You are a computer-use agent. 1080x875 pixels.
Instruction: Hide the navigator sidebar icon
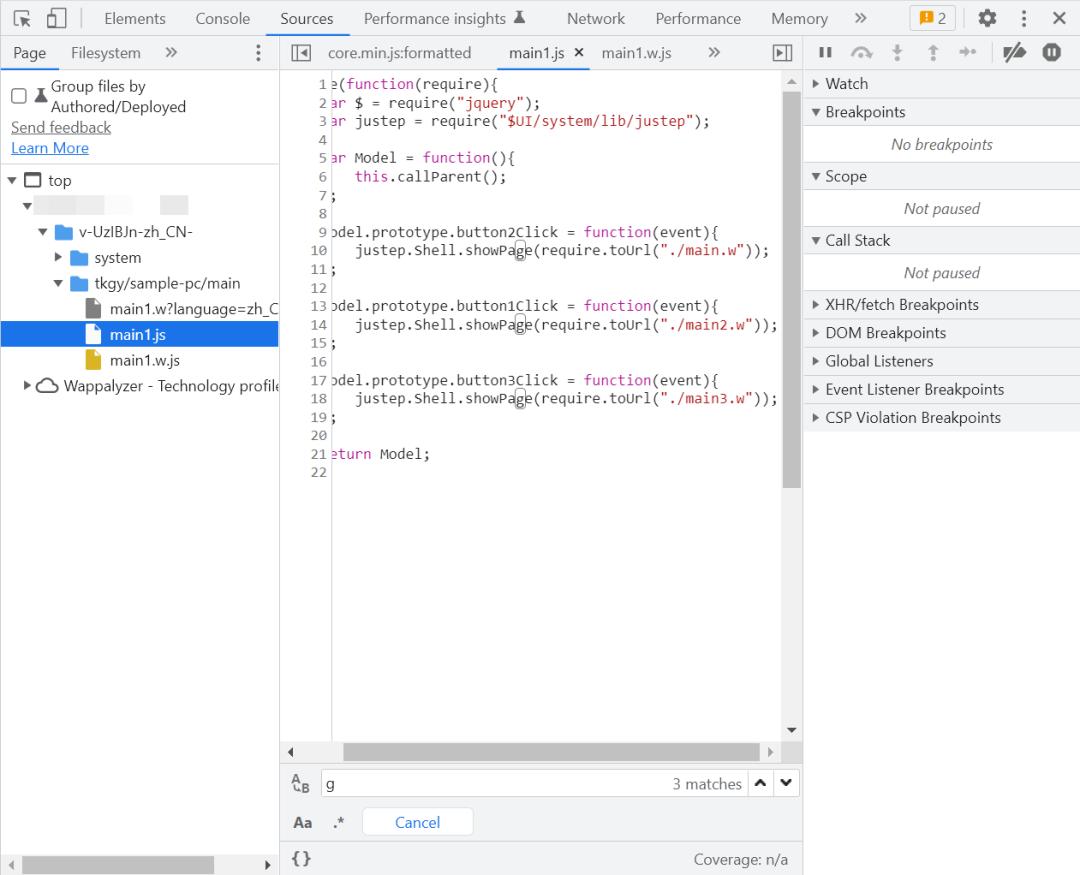301,53
